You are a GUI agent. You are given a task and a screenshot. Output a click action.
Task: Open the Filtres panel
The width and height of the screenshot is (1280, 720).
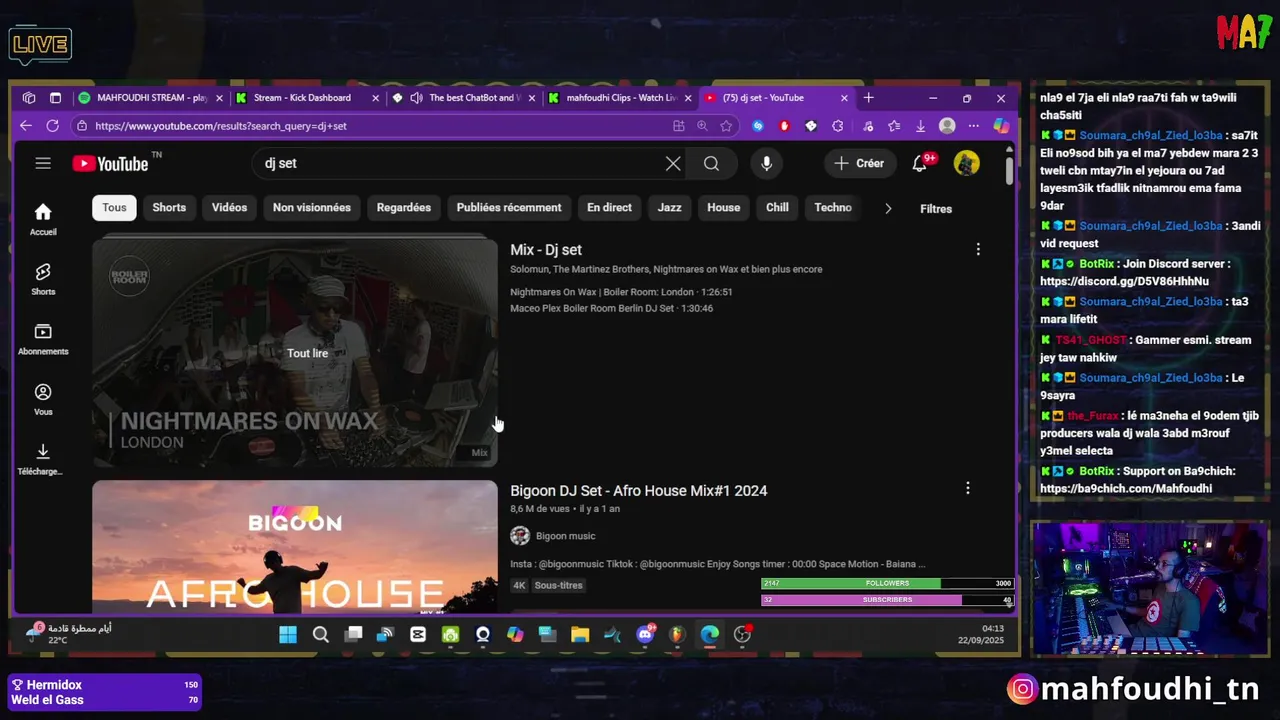point(936,208)
